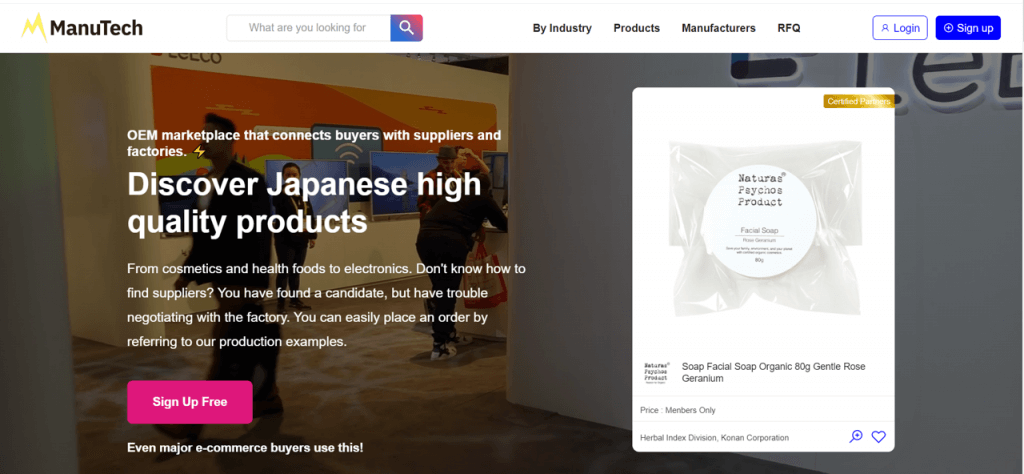This screenshot has height=474, width=1024.
Task: Favorite the soap product with heart icon
Action: pyautogui.click(x=878, y=437)
